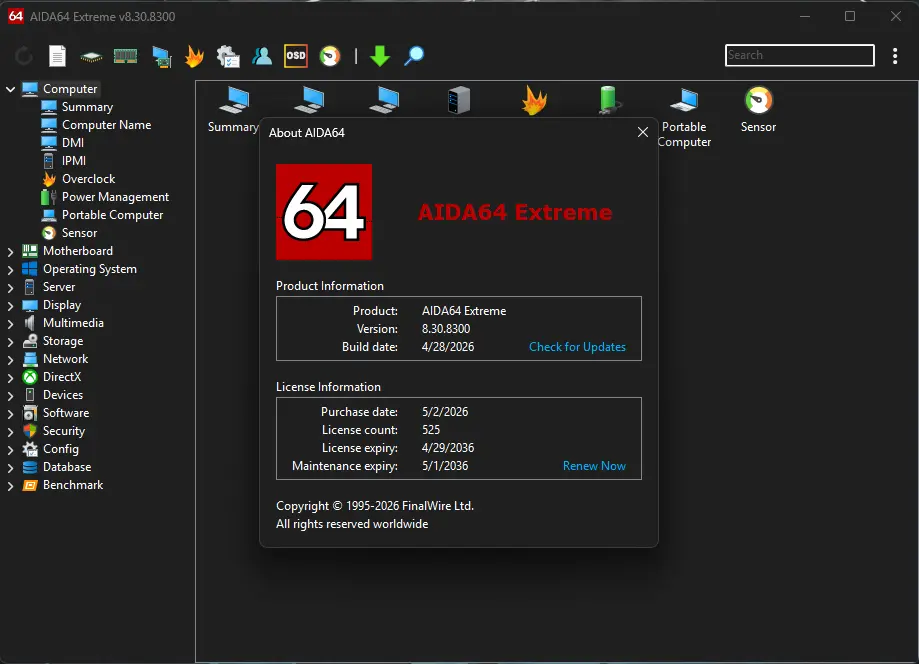Click the green download arrow icon

[380, 56]
